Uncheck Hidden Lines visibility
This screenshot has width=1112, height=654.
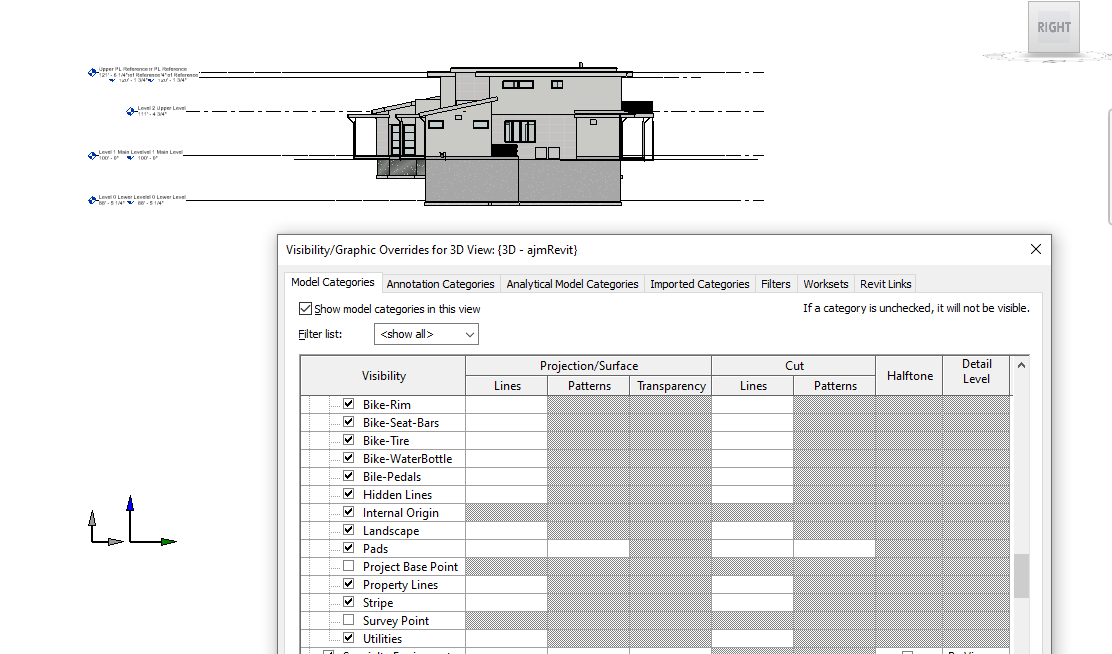click(348, 494)
